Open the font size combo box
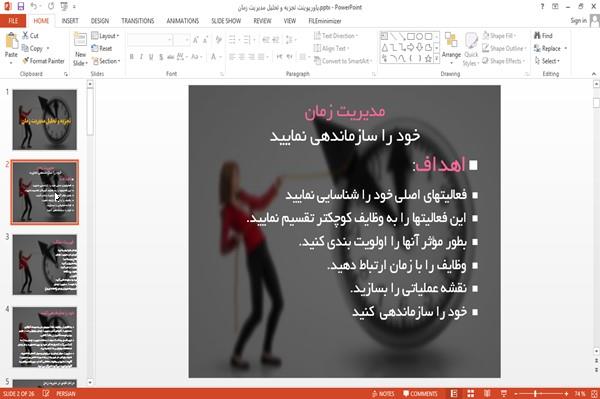600x399 pixels. click(181, 39)
